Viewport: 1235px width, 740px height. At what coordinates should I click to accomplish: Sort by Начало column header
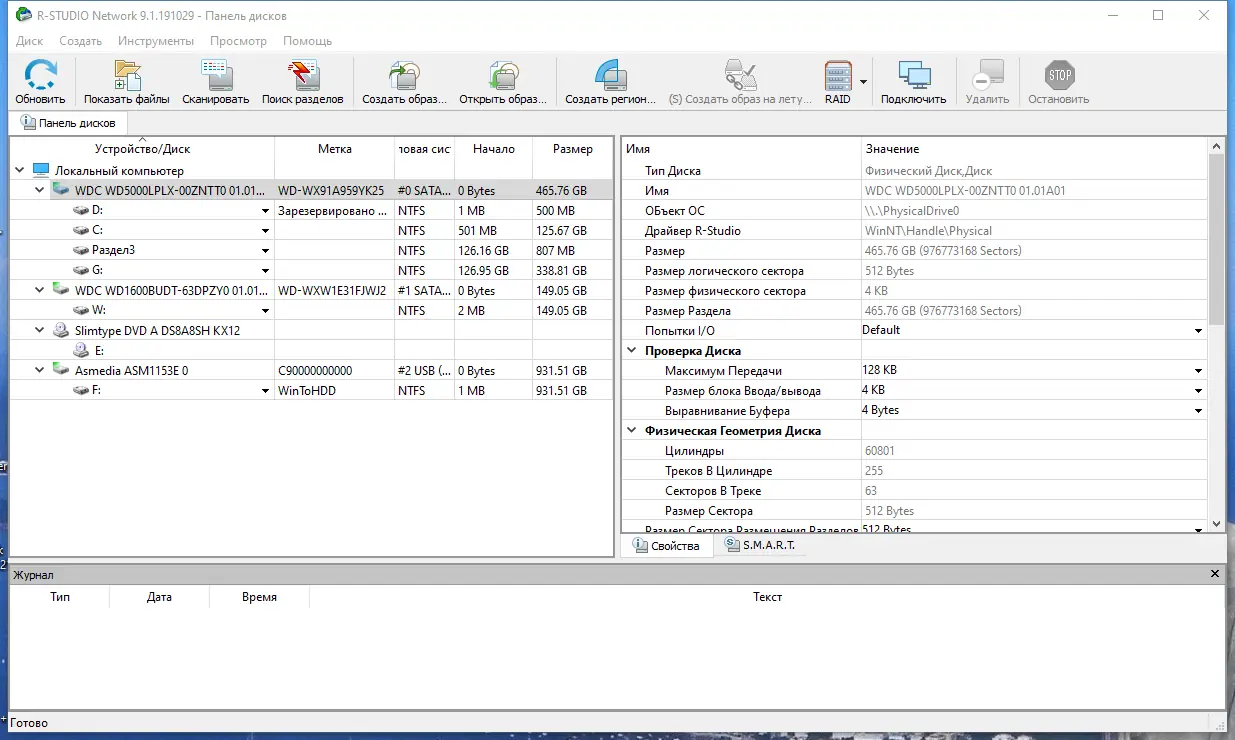click(x=494, y=149)
